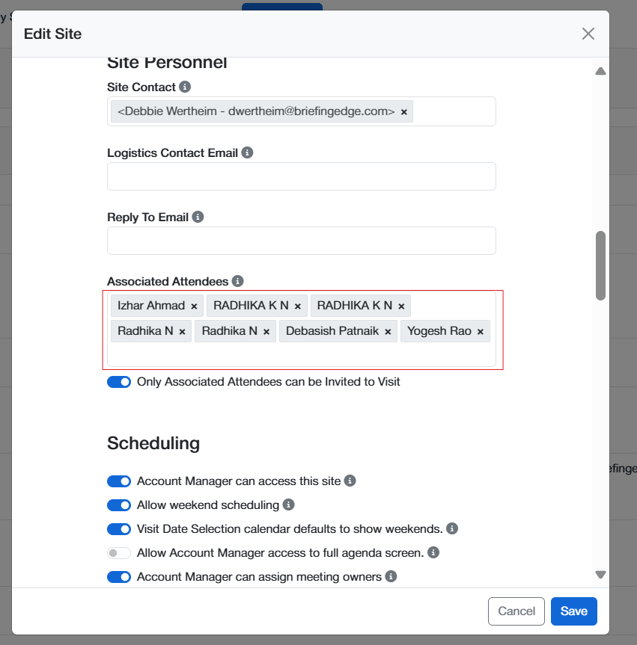Click scroll down arrow in dialog
This screenshot has height=645, width=637.
pos(601,575)
